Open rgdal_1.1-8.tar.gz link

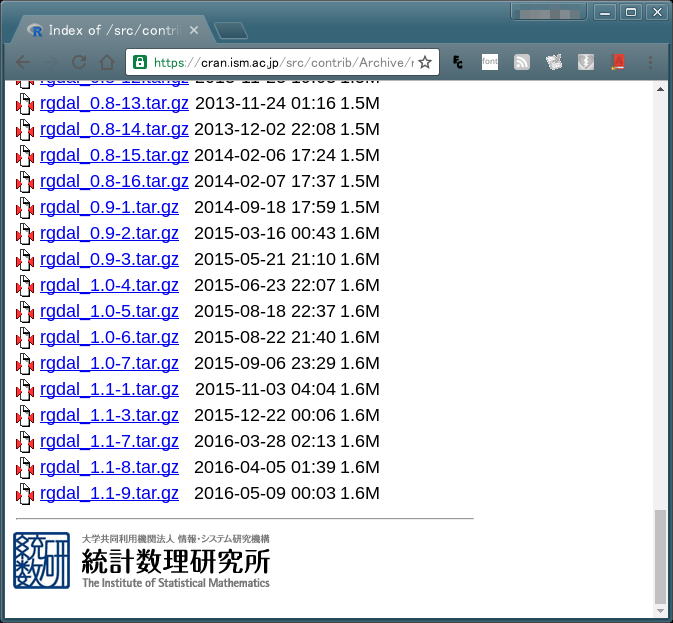pyautogui.click(x=109, y=467)
